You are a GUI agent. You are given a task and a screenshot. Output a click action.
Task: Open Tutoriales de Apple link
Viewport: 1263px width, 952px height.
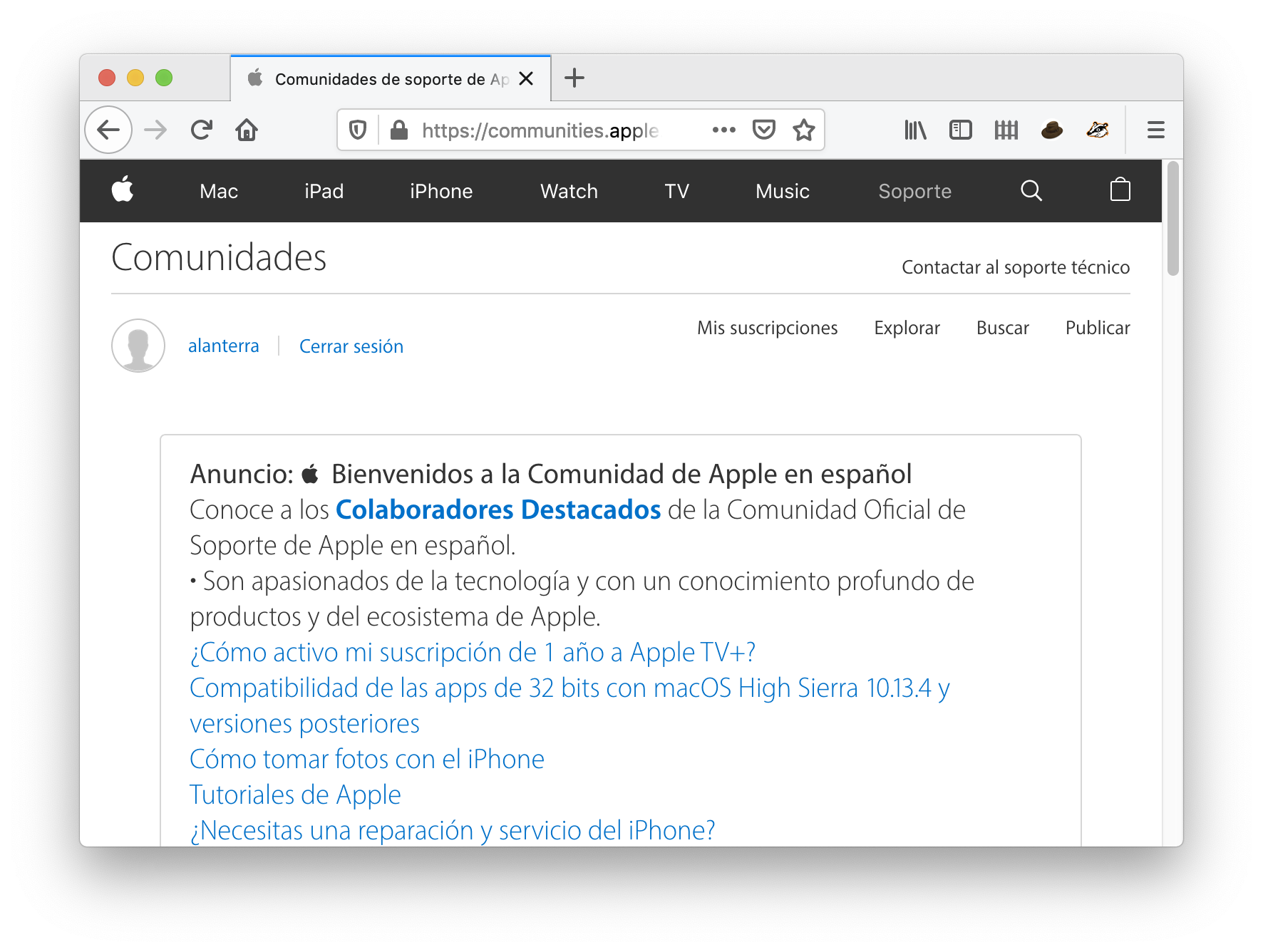[295, 795]
